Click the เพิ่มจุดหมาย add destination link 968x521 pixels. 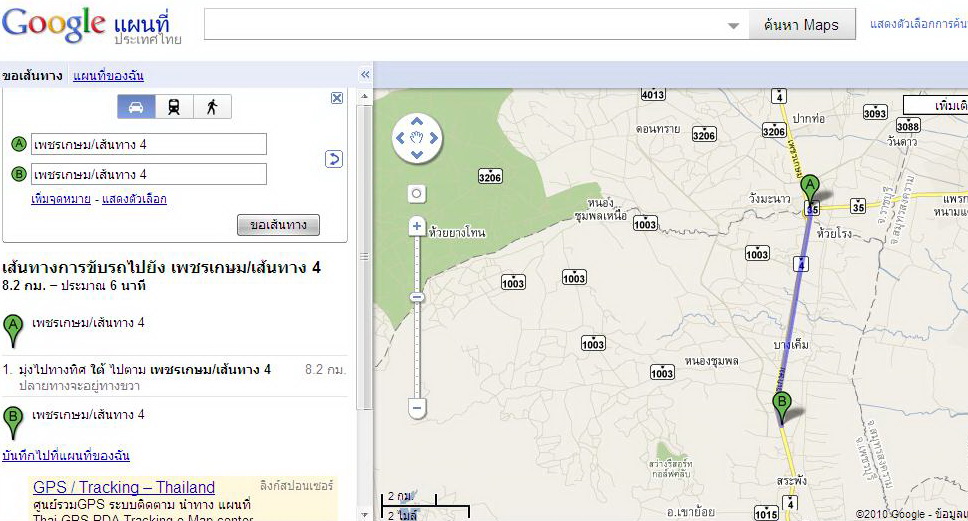pyautogui.click(x=61, y=199)
